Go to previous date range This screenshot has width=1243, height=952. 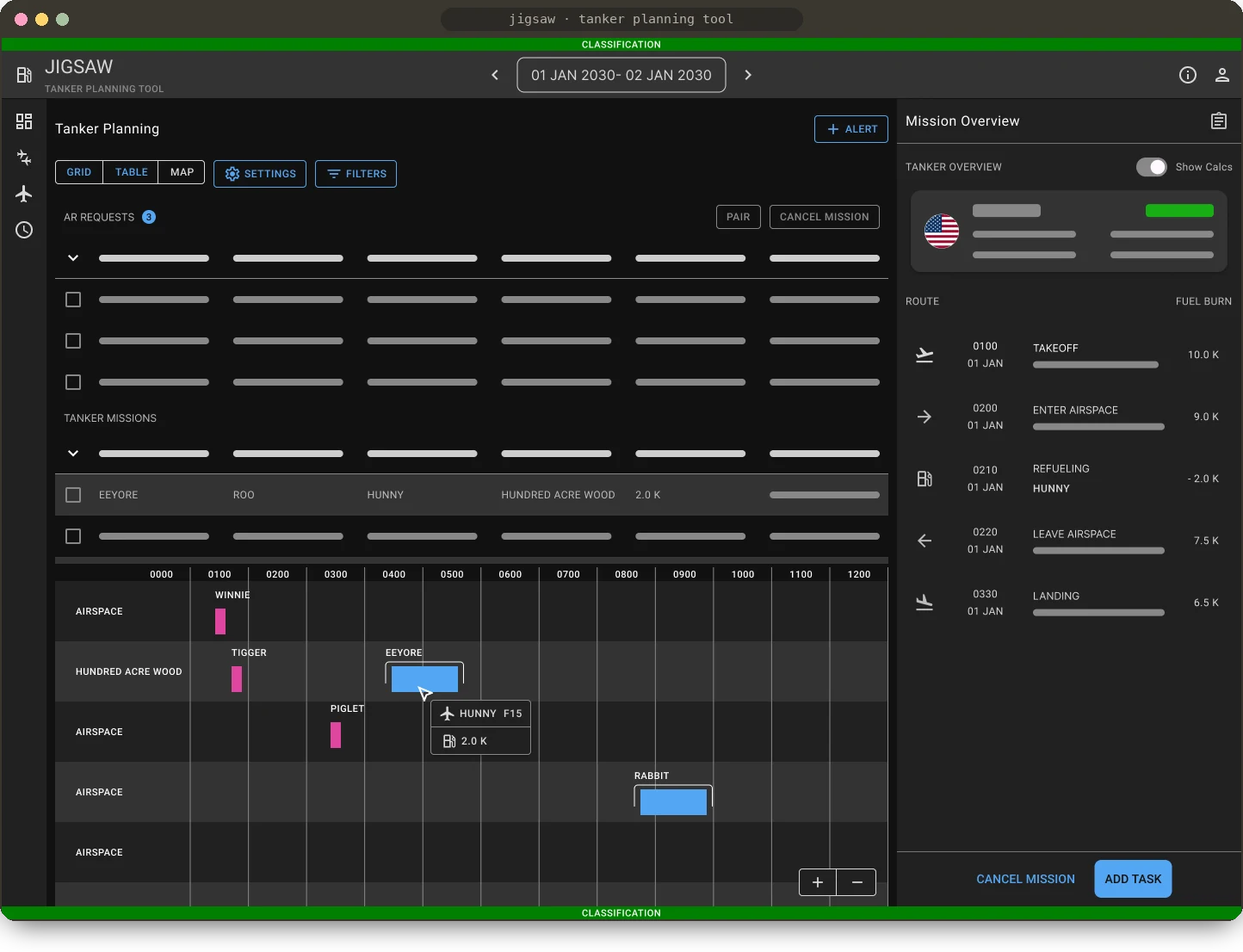click(495, 75)
